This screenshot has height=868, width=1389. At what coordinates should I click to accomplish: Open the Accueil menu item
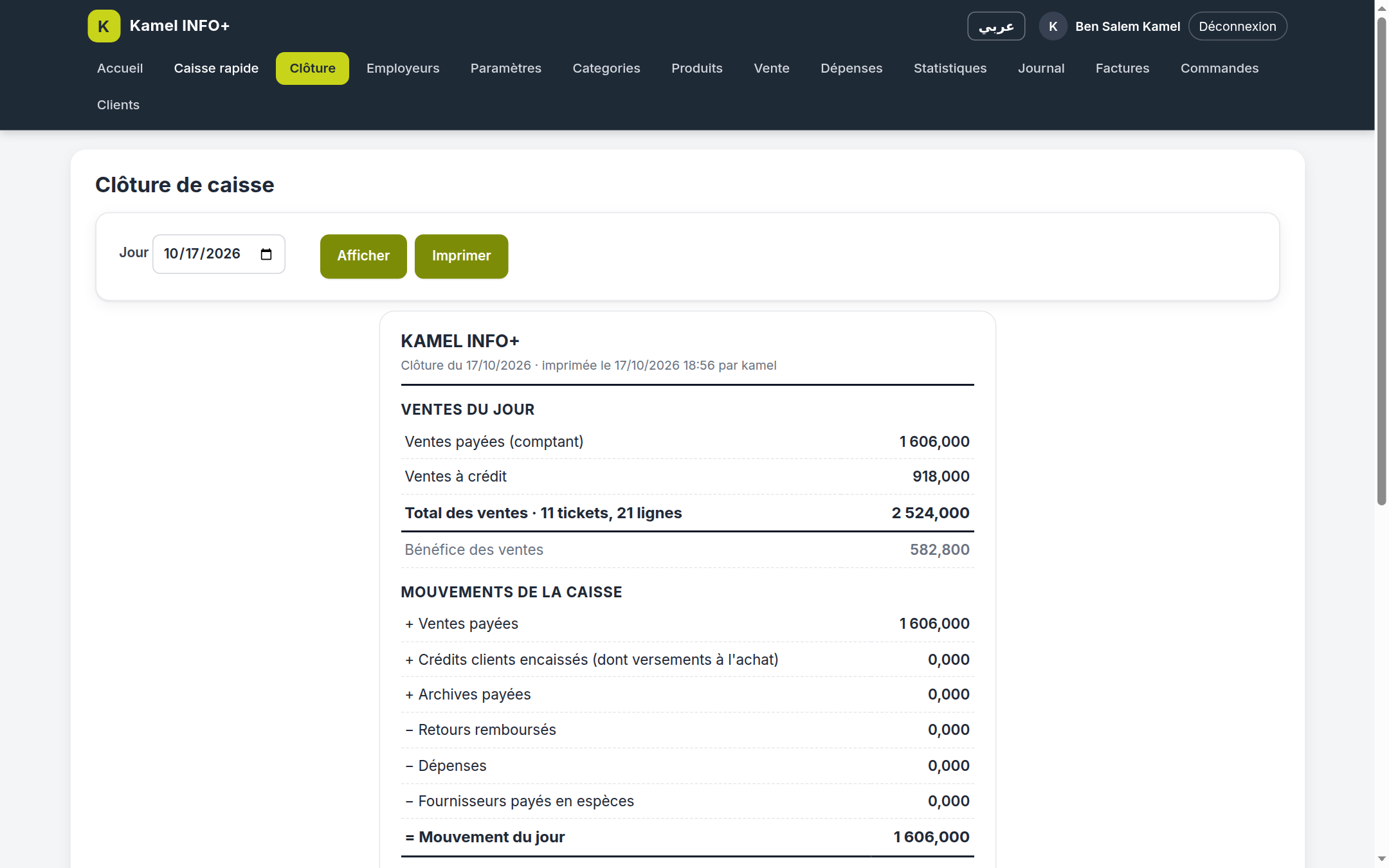(120, 68)
